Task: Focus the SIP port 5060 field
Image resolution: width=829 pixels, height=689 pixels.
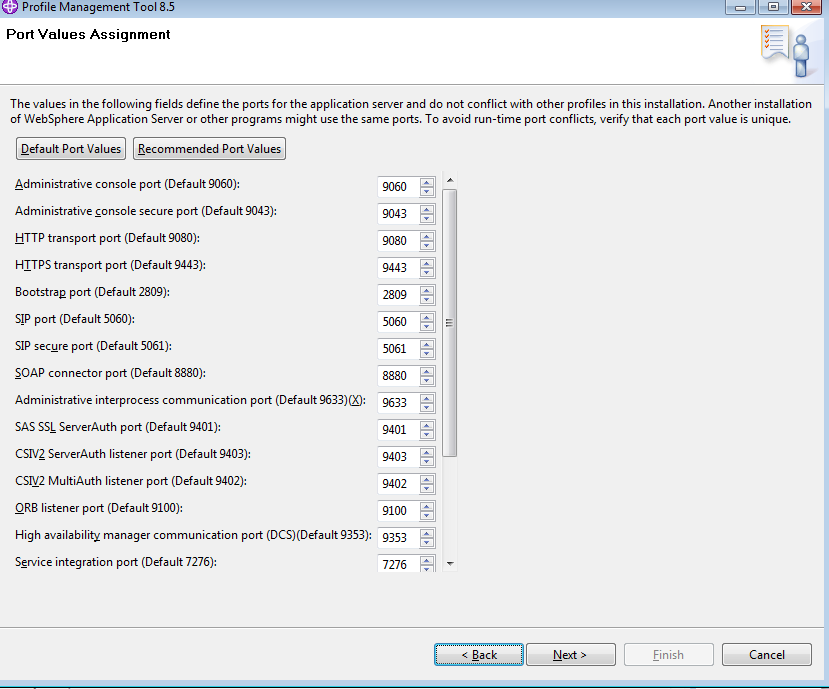Action: [399, 321]
